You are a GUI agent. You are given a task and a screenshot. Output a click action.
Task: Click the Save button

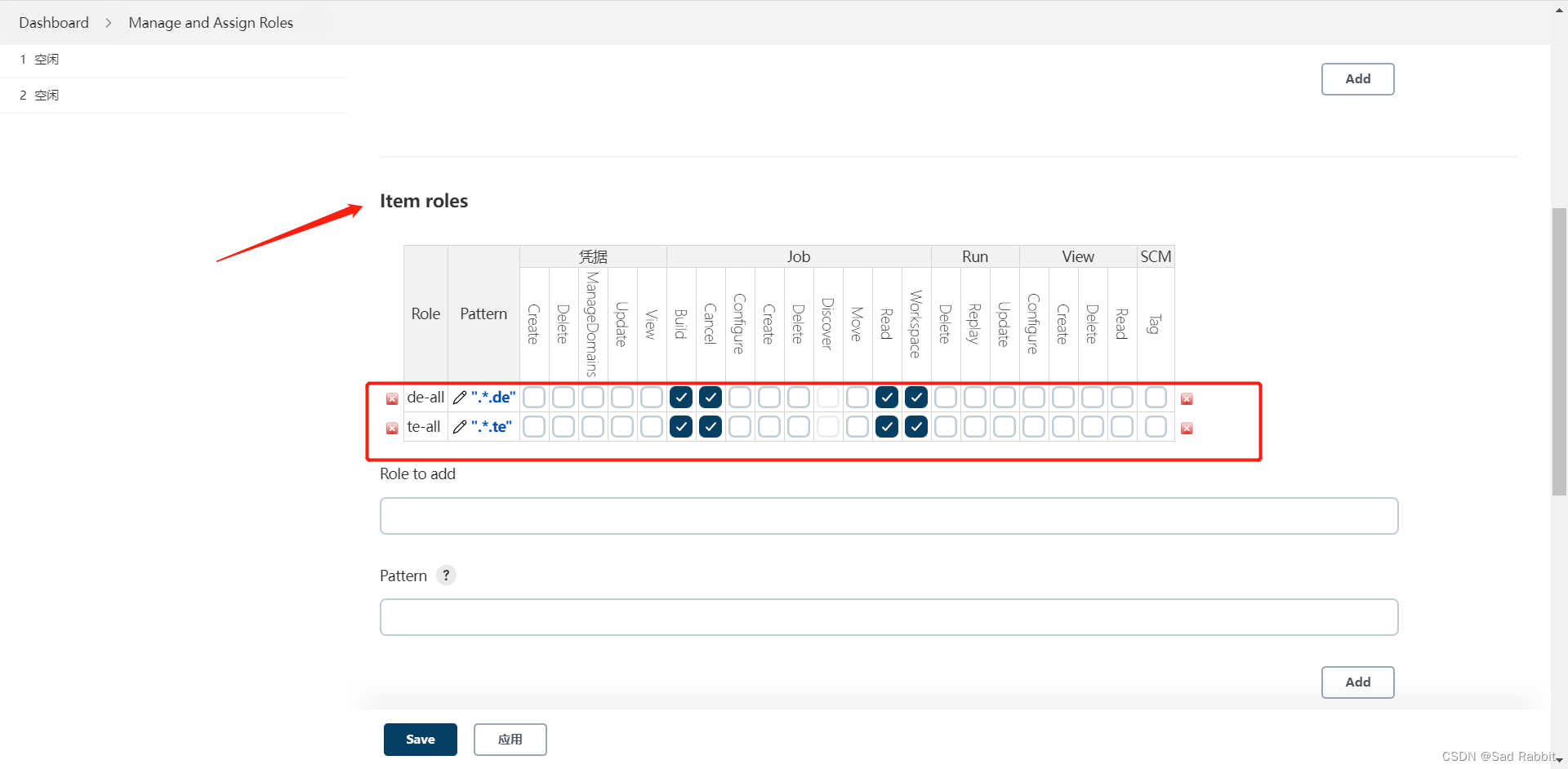421,740
